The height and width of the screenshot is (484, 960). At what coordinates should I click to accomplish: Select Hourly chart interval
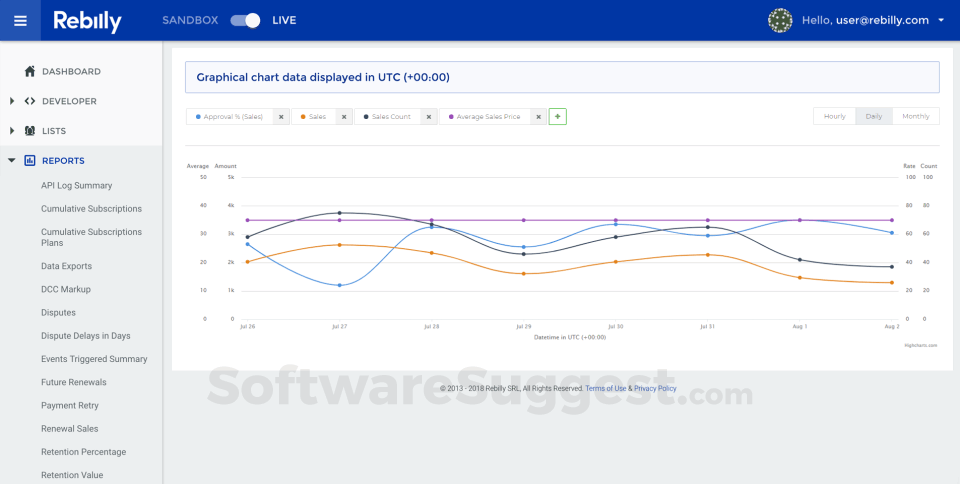[x=834, y=116]
